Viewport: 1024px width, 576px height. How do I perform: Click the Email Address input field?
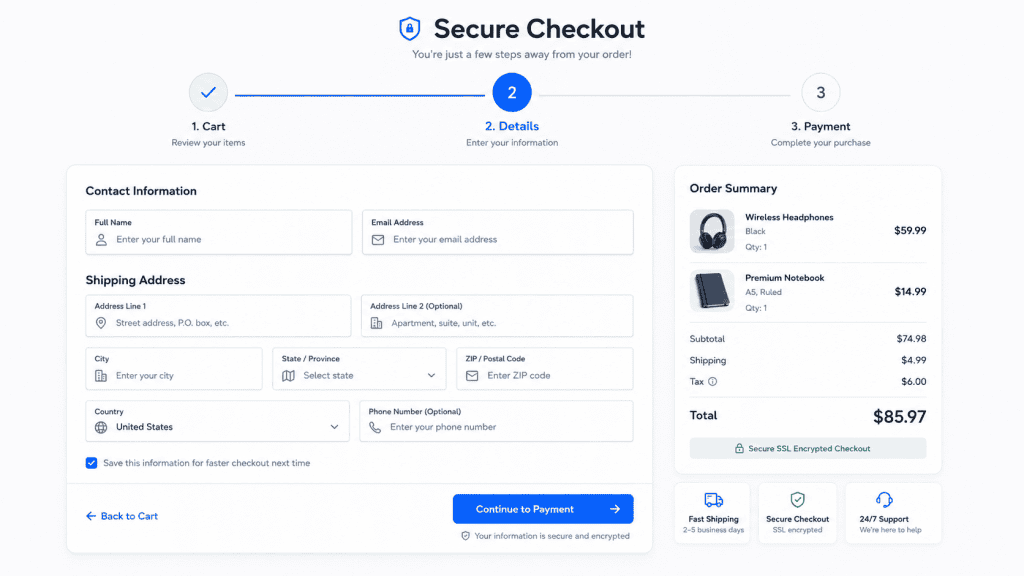pos(498,232)
